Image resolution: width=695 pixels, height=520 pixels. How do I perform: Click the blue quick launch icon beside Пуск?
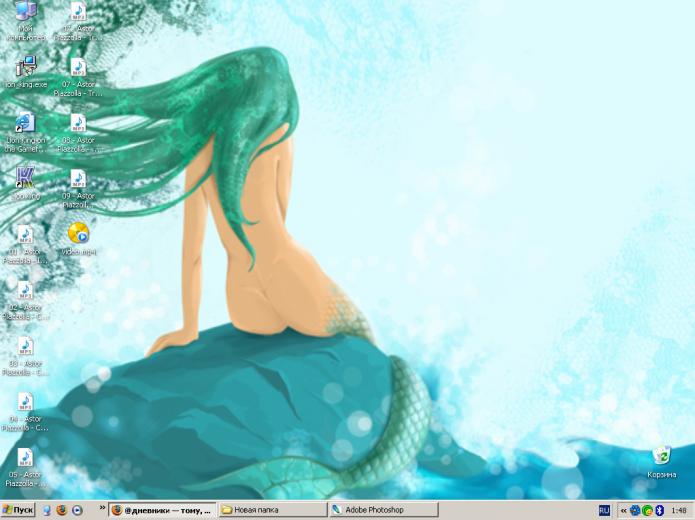47,510
